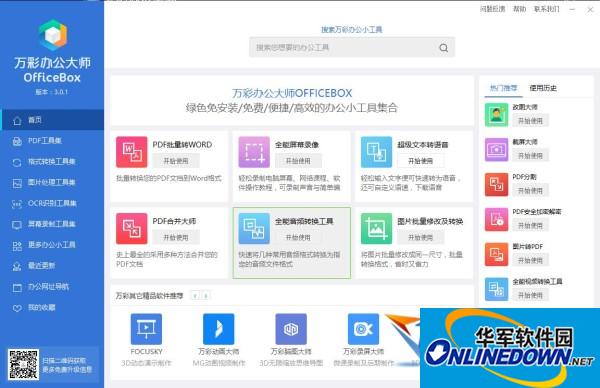The height and width of the screenshot is (388, 600).
Task: Click 开始使用 under 图片转PDF
Action: pyautogui.click(x=530, y=261)
